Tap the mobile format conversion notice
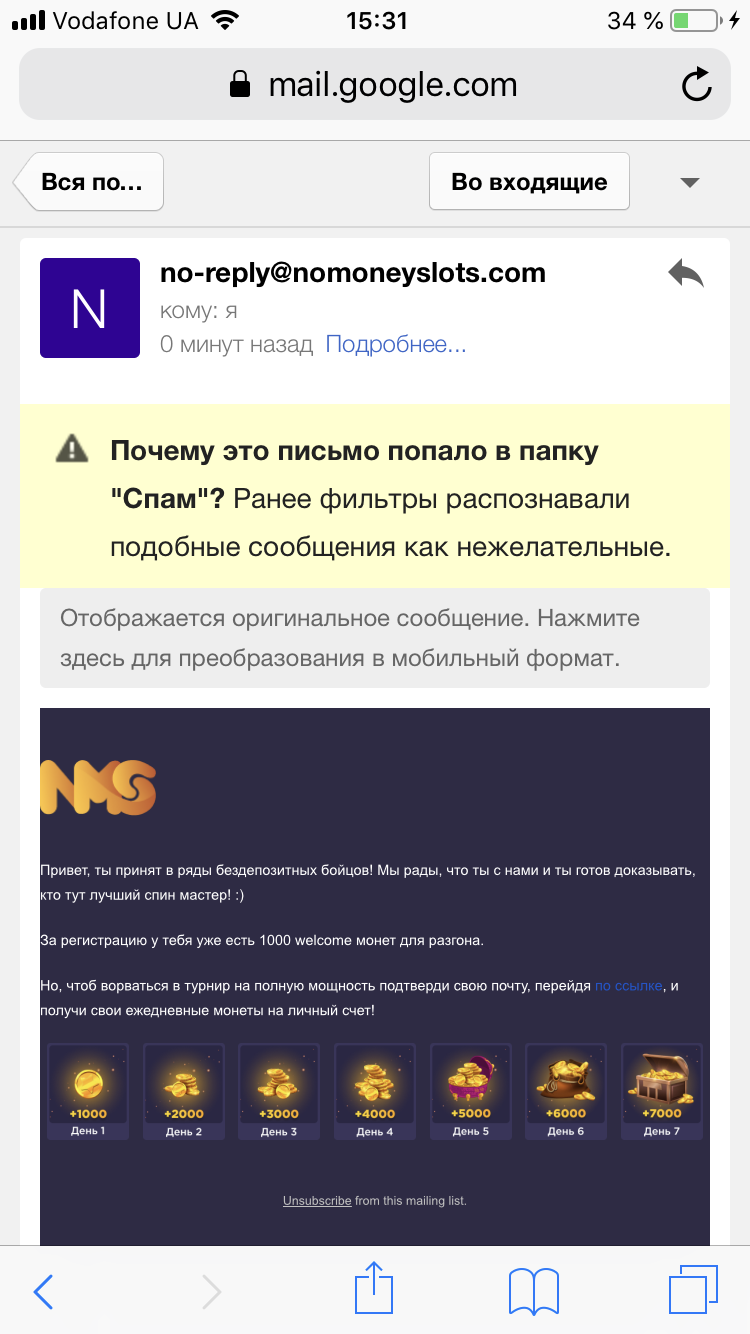This screenshot has width=750, height=1334. [x=374, y=638]
